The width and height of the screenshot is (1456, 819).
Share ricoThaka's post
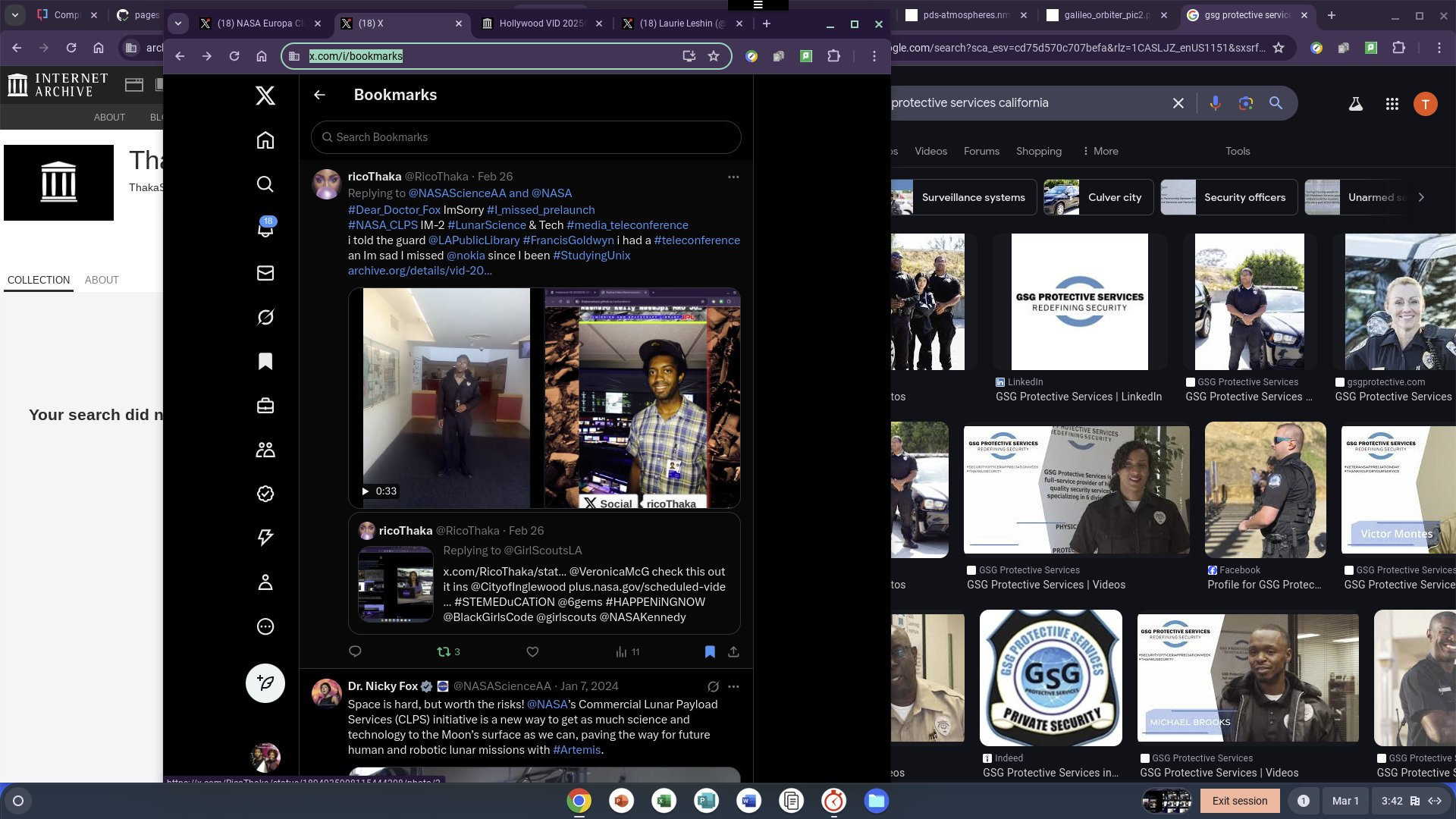(x=733, y=651)
